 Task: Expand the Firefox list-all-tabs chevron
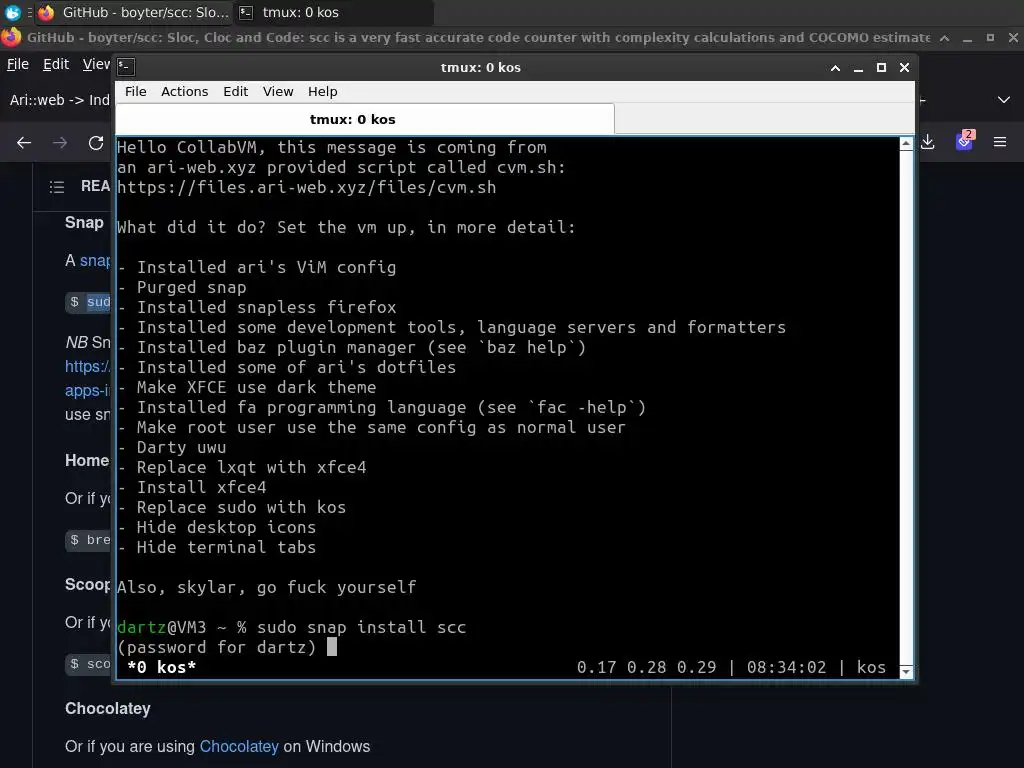click(x=1004, y=100)
